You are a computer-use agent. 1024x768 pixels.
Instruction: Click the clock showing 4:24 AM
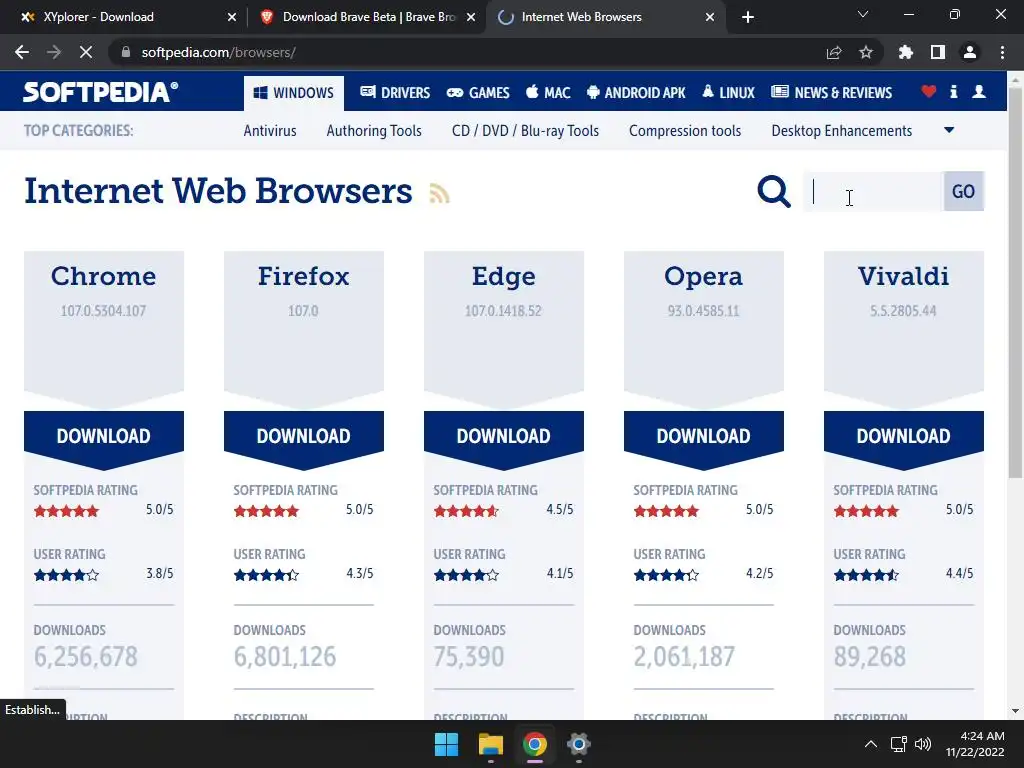982,736
